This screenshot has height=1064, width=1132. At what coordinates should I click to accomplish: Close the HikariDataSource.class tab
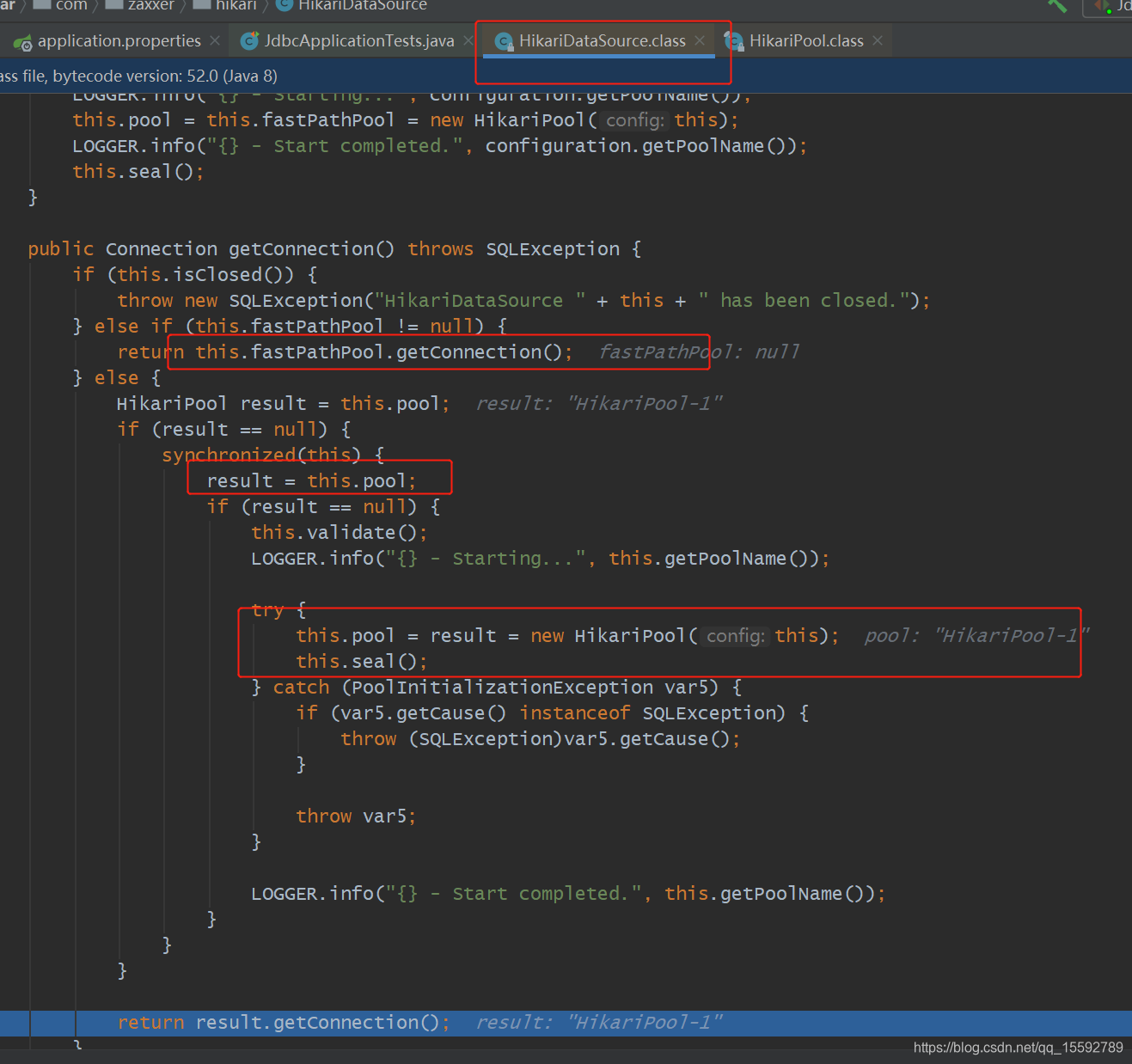coord(700,40)
